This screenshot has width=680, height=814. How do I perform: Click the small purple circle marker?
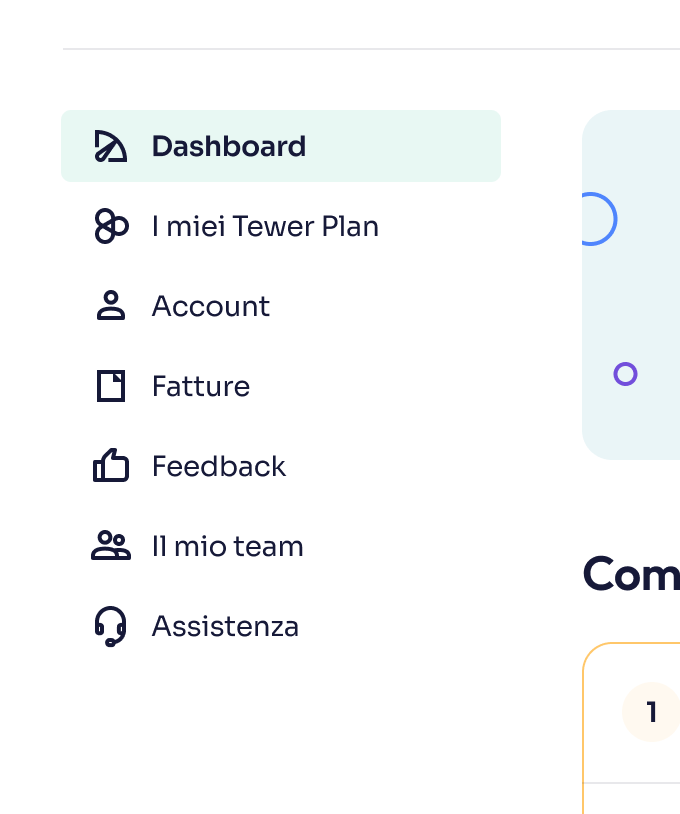coord(625,374)
